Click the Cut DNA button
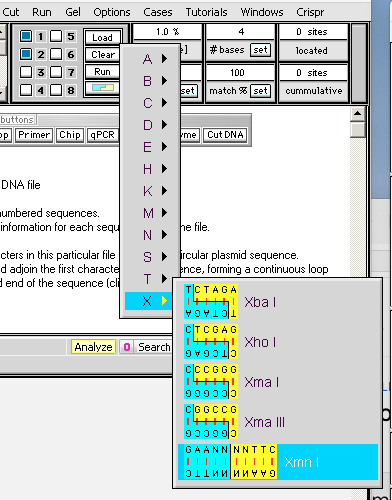This screenshot has width=392, height=500. [x=225, y=135]
